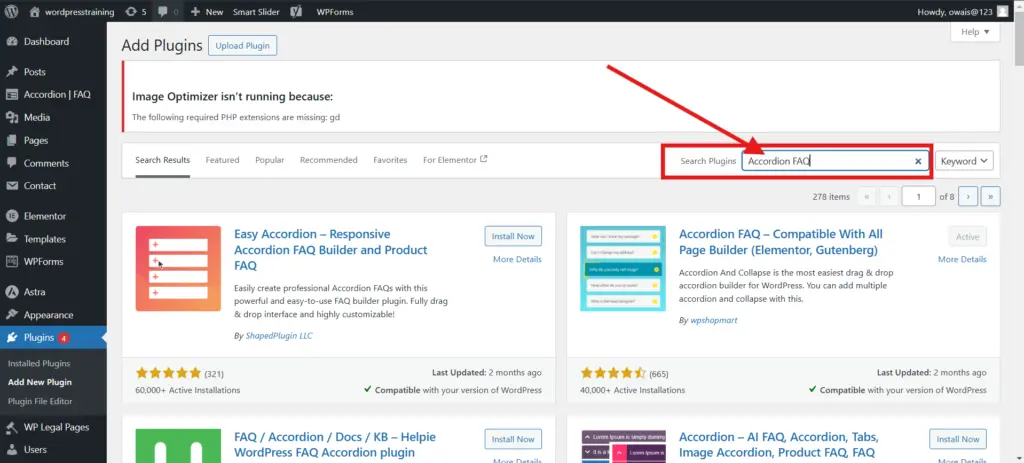Image resolution: width=1024 pixels, height=463 pixels.
Task: Open Accordion FAQ Compatible plugin title
Action: 780,242
